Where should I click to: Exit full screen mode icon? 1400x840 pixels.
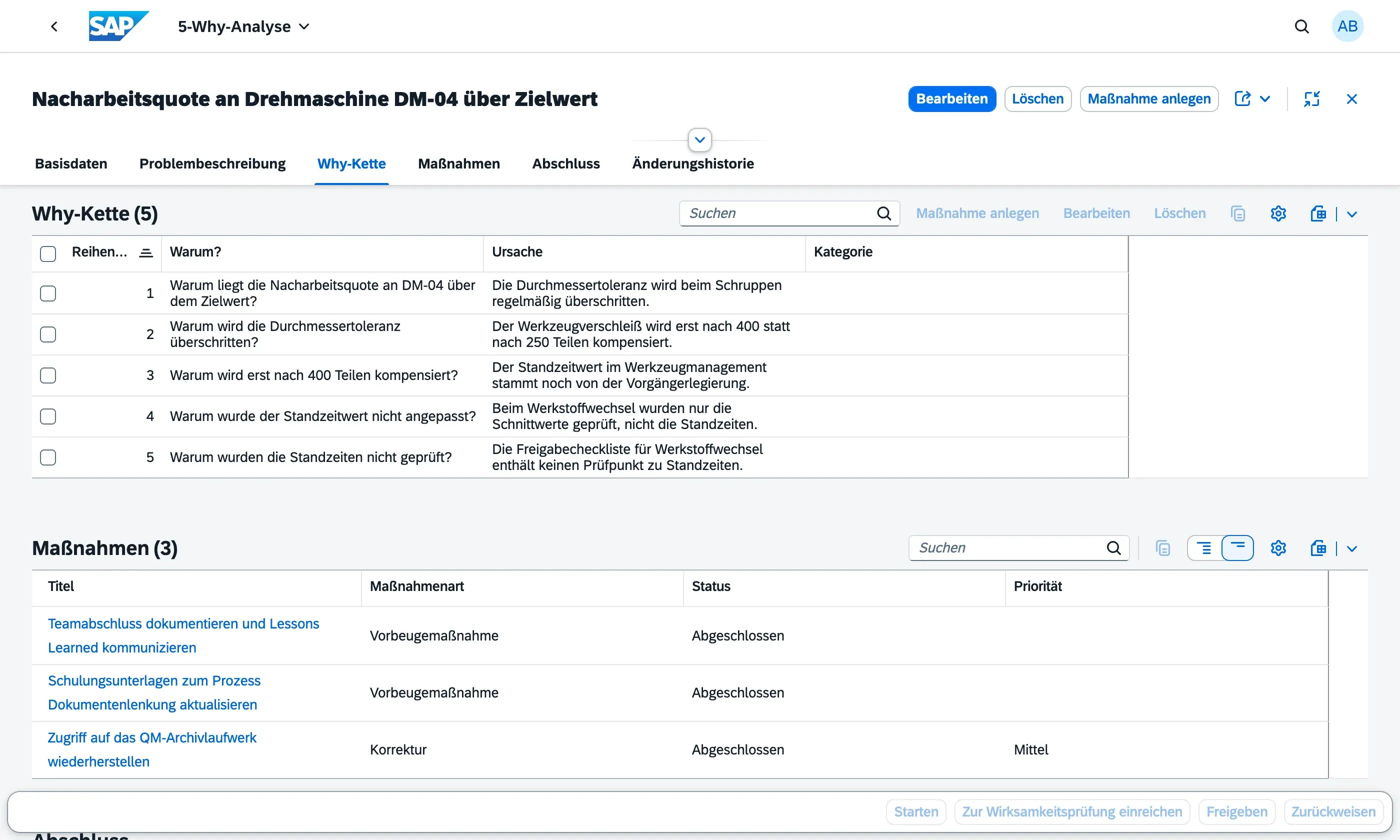(x=1311, y=99)
